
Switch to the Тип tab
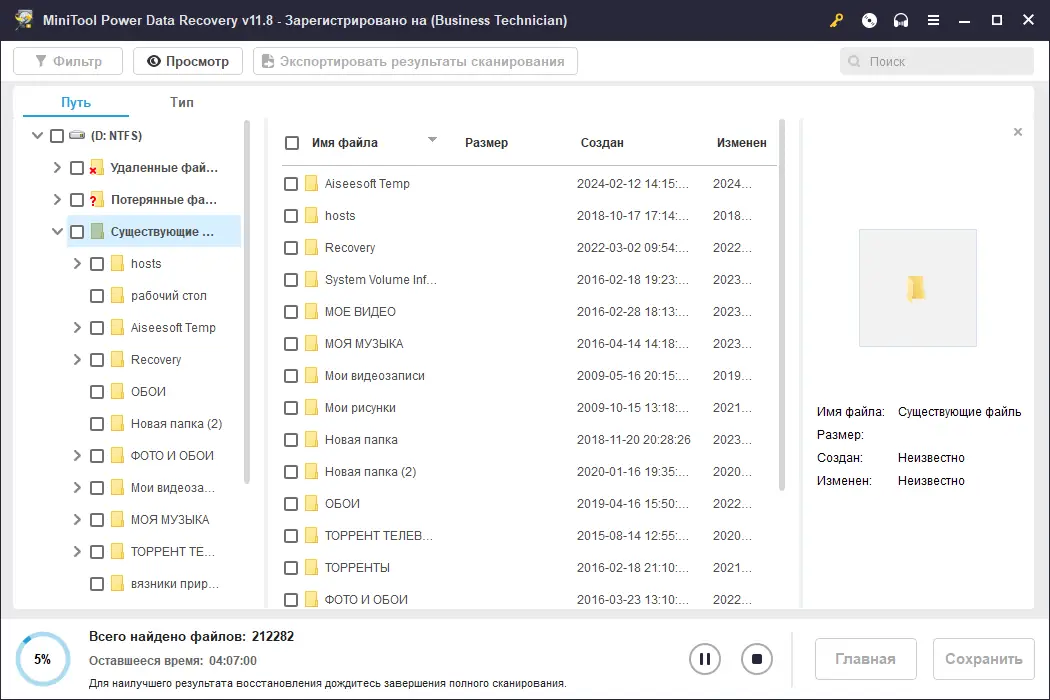(x=181, y=102)
